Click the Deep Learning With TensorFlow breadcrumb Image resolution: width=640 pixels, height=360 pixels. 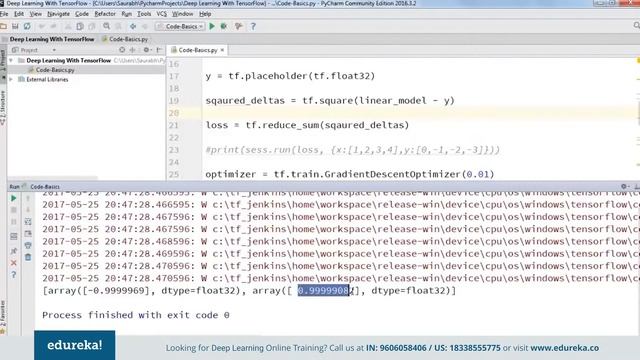[x=52, y=39]
